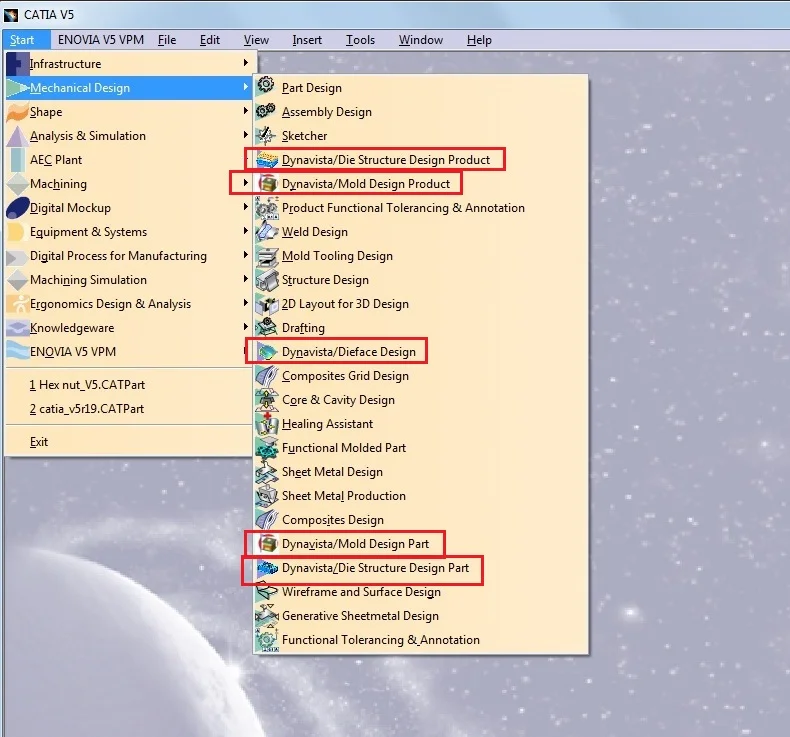Click the Sketcher icon
This screenshot has width=790, height=737.
pyautogui.click(x=266, y=135)
